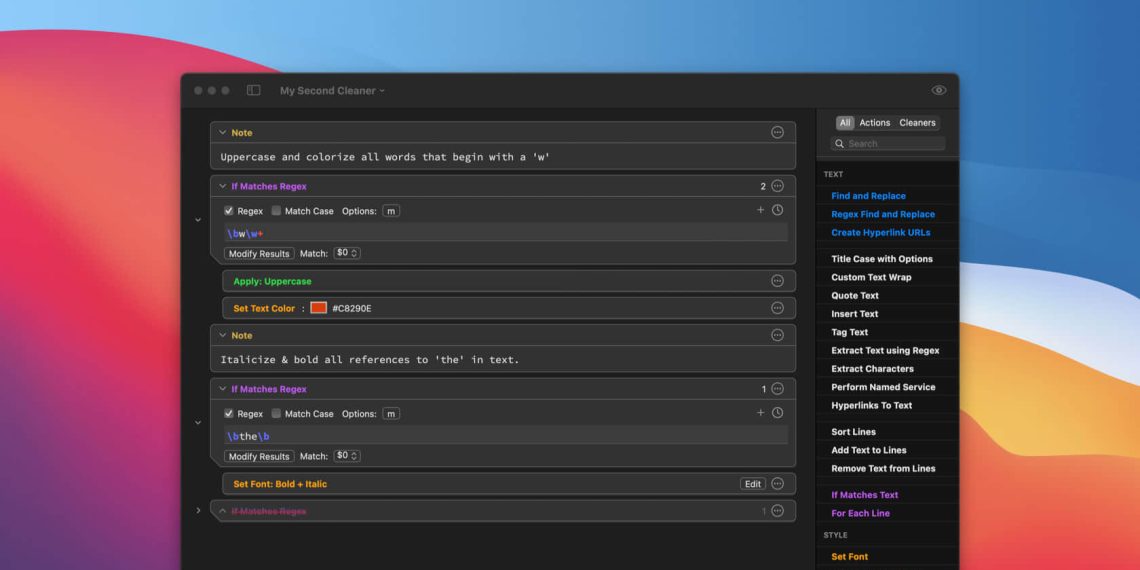Click the plus icon in first regex block

click(x=760, y=210)
